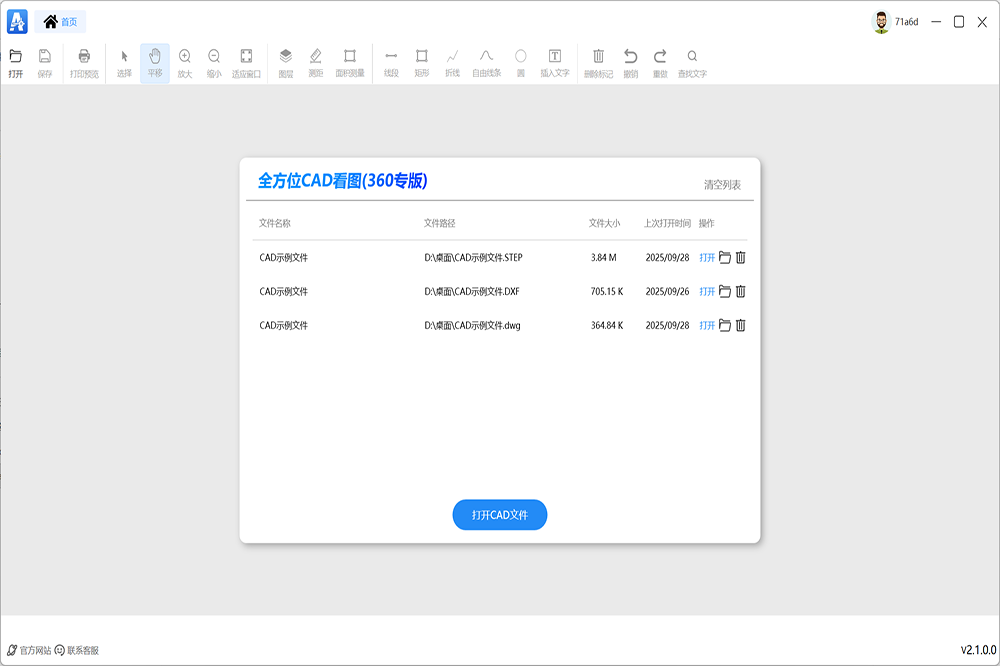Click the 适应窗口 fit to window icon
1000x666 pixels.
246,62
